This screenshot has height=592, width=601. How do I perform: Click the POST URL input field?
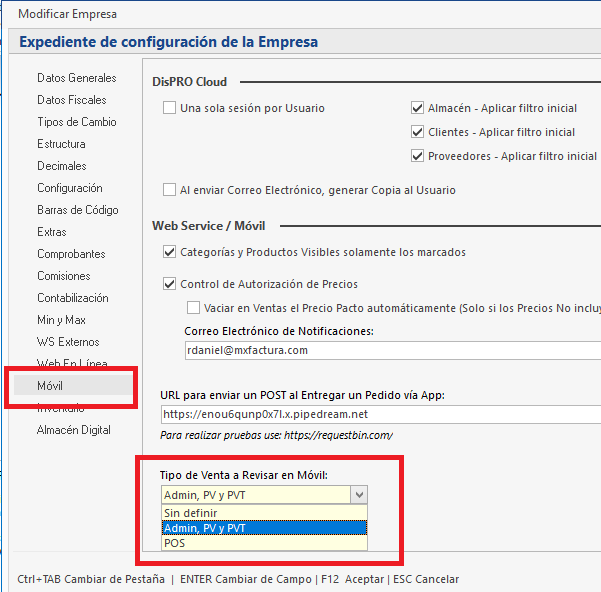pyautogui.click(x=380, y=414)
